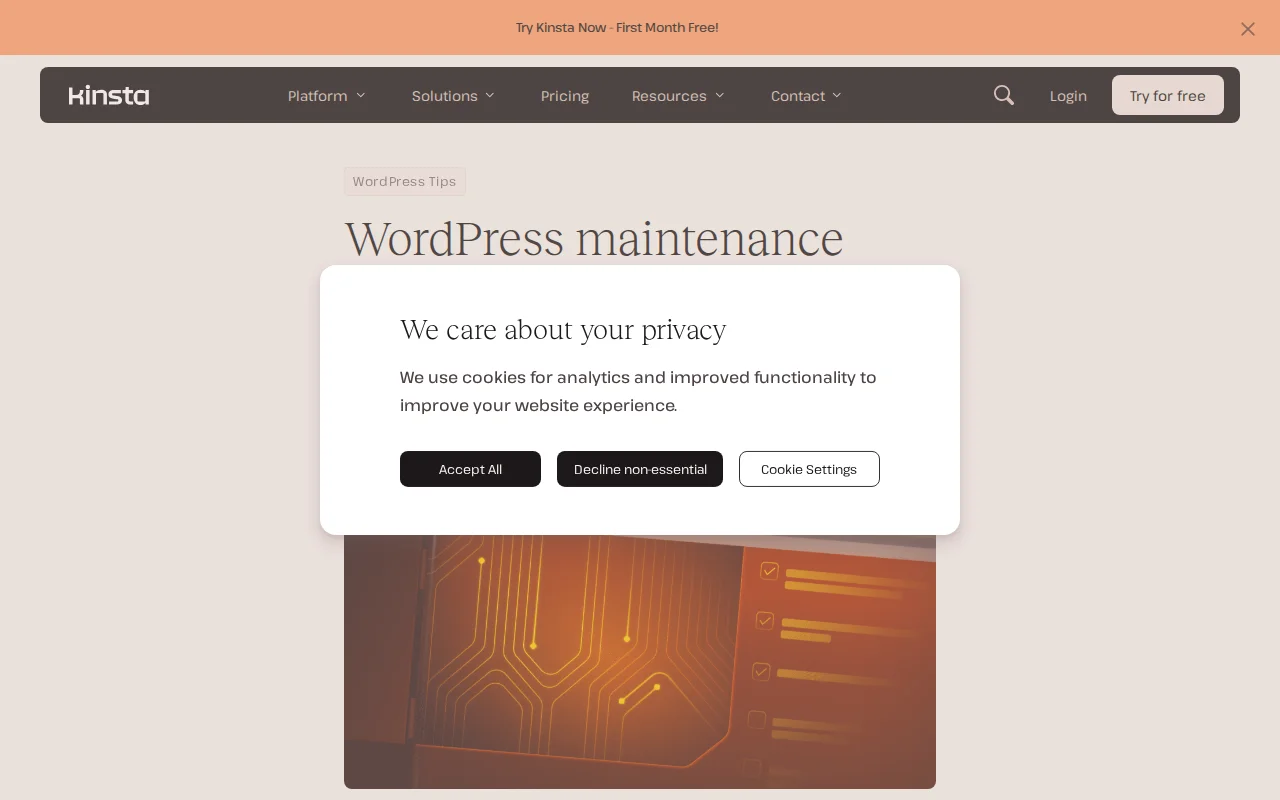Click the WordPress Tips category tag
Screen dimensions: 1280x800
pos(404,181)
